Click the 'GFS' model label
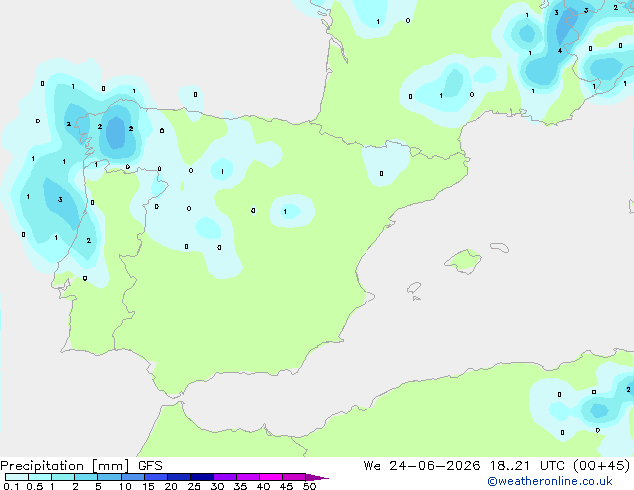 [150, 466]
